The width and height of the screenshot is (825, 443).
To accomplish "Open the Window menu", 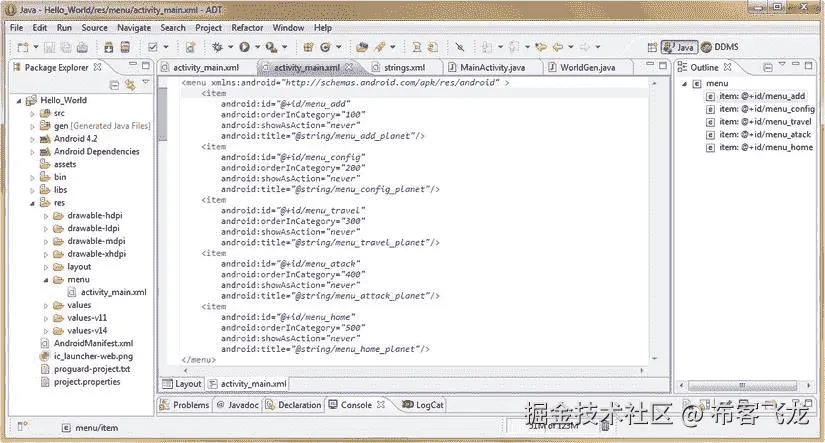I will coord(288,28).
